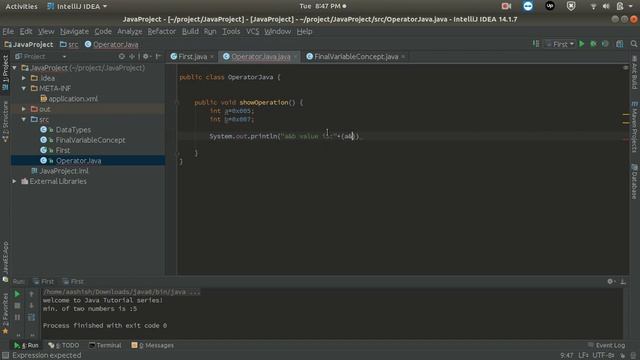Toggle the Structure tool window
Viewport: 640px width, 360px height.
tap(5, 122)
